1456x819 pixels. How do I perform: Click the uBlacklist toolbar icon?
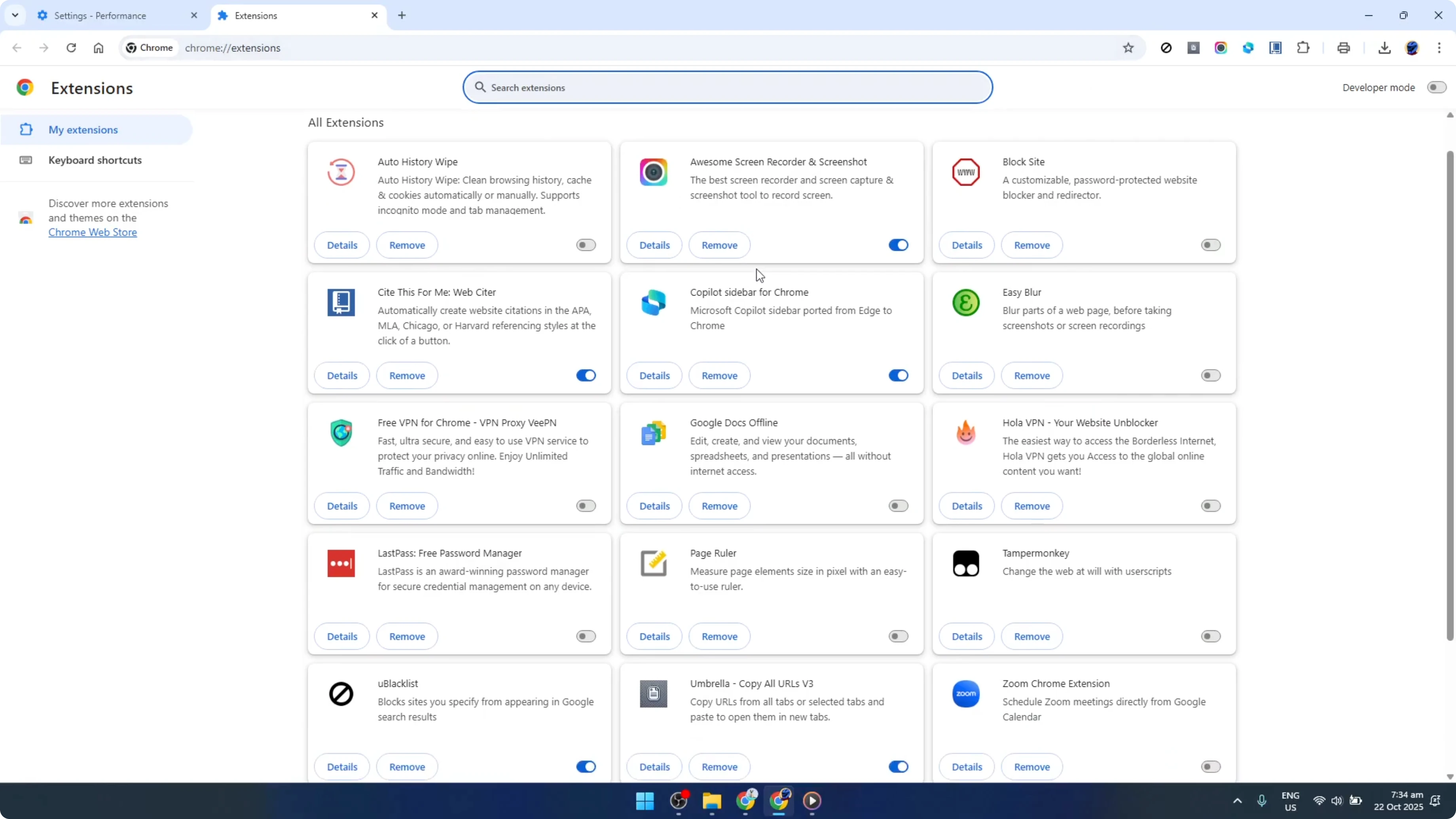point(1166,48)
